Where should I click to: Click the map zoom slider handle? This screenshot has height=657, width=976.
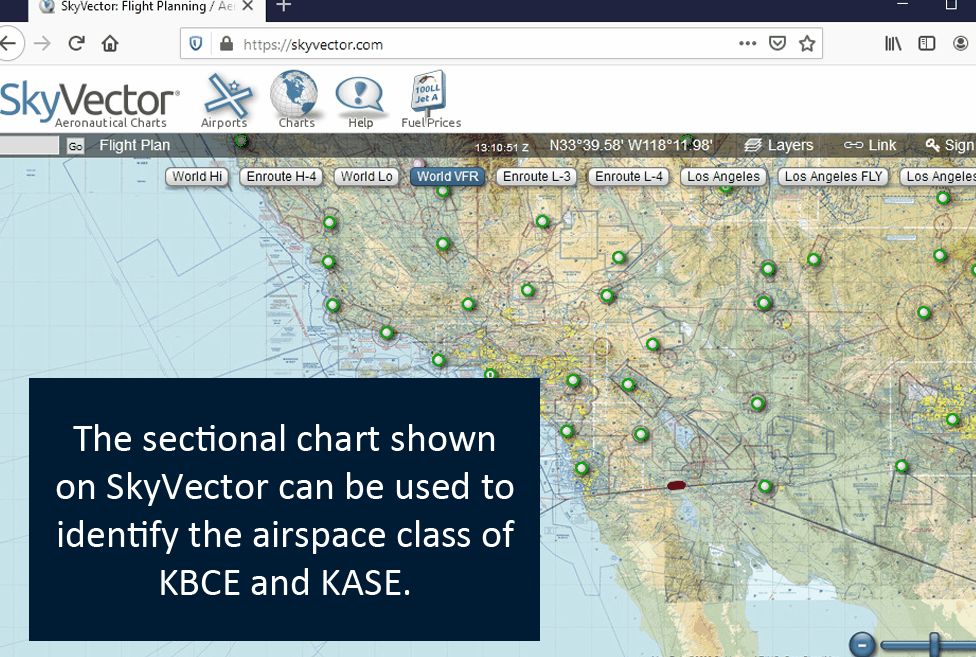pos(934,645)
